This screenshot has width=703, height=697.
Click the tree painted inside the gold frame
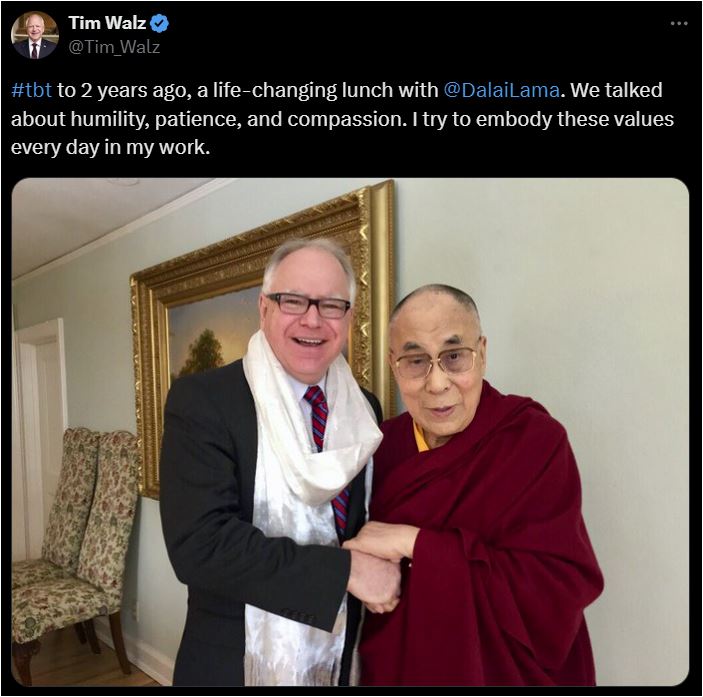click(x=204, y=352)
